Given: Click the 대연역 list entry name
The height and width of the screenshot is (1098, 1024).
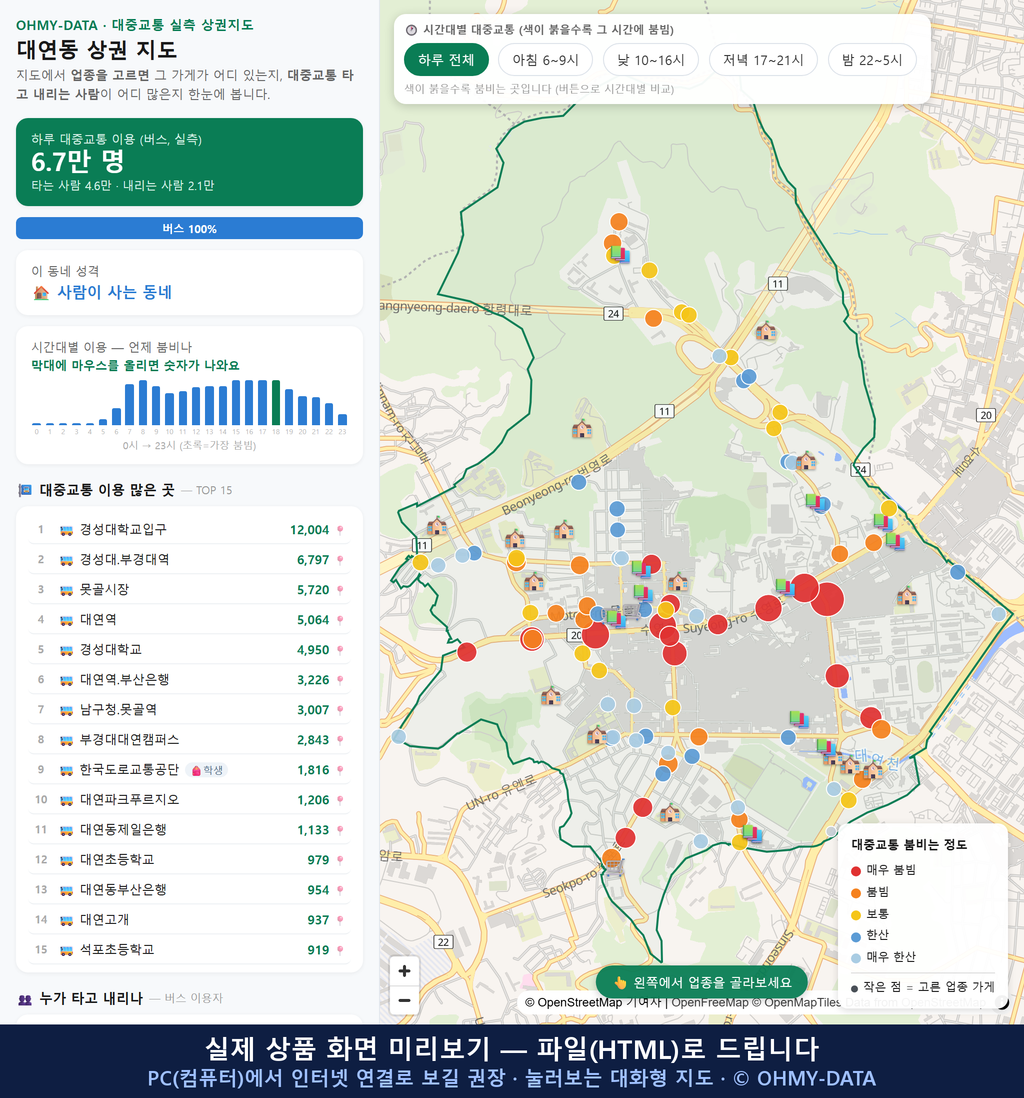Looking at the screenshot, I should click(x=98, y=620).
